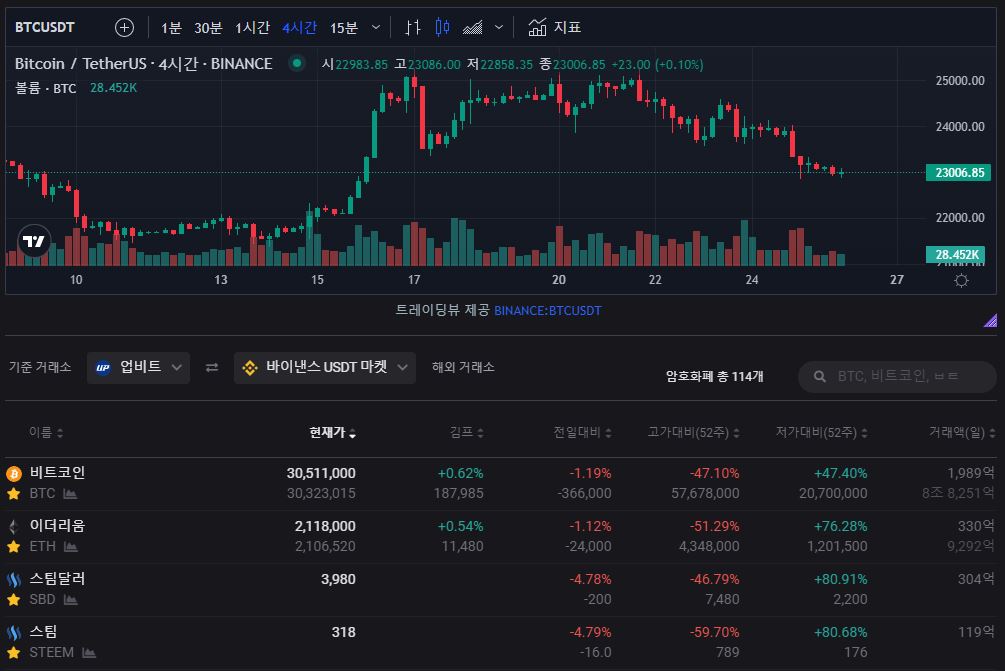Sort by 현재가 column
The height and width of the screenshot is (671, 1005).
click(x=332, y=433)
